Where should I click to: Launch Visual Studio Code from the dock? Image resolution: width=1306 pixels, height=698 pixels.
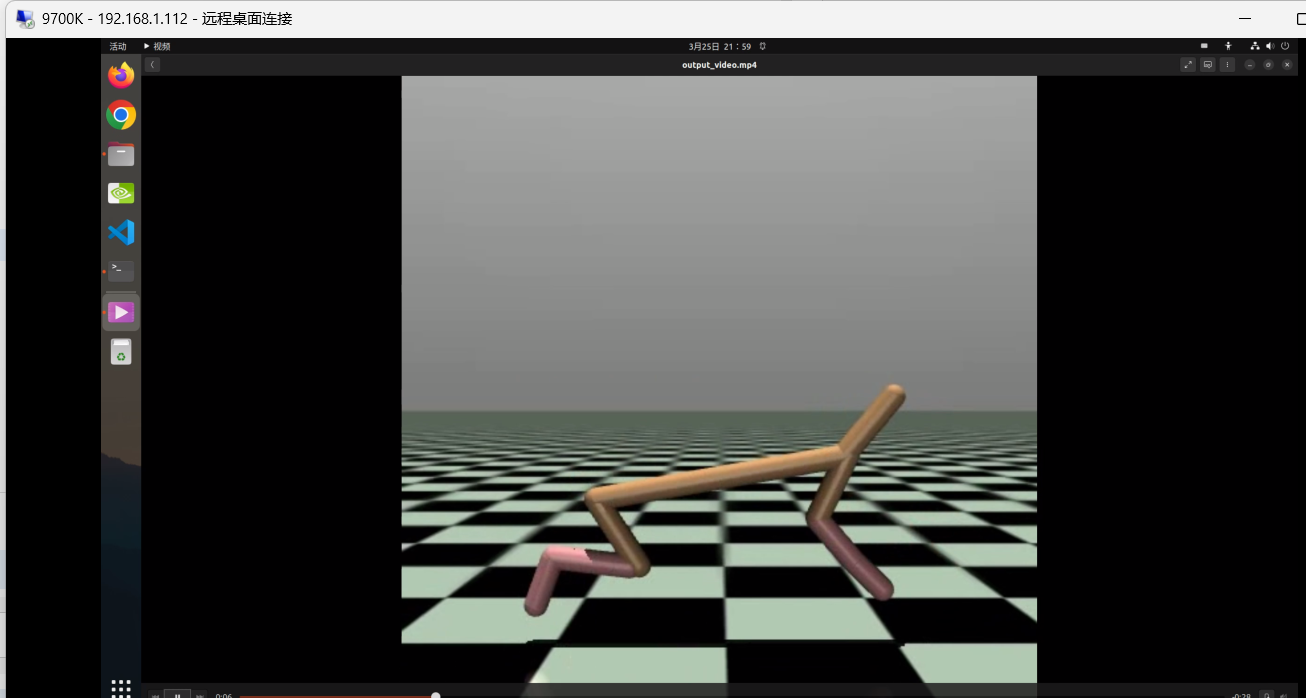tap(121, 233)
